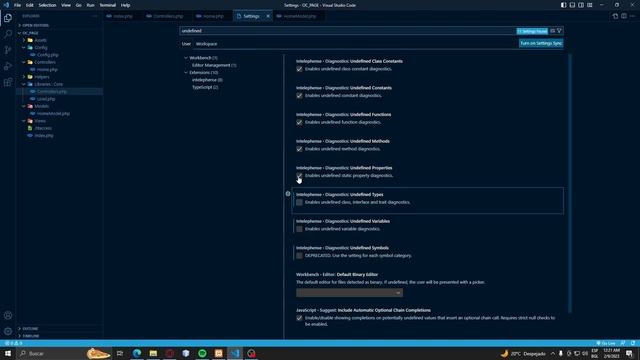Enable Undefined Types diagnostics checkbox
Image resolution: width=640 pixels, height=360 pixels.
click(299, 202)
